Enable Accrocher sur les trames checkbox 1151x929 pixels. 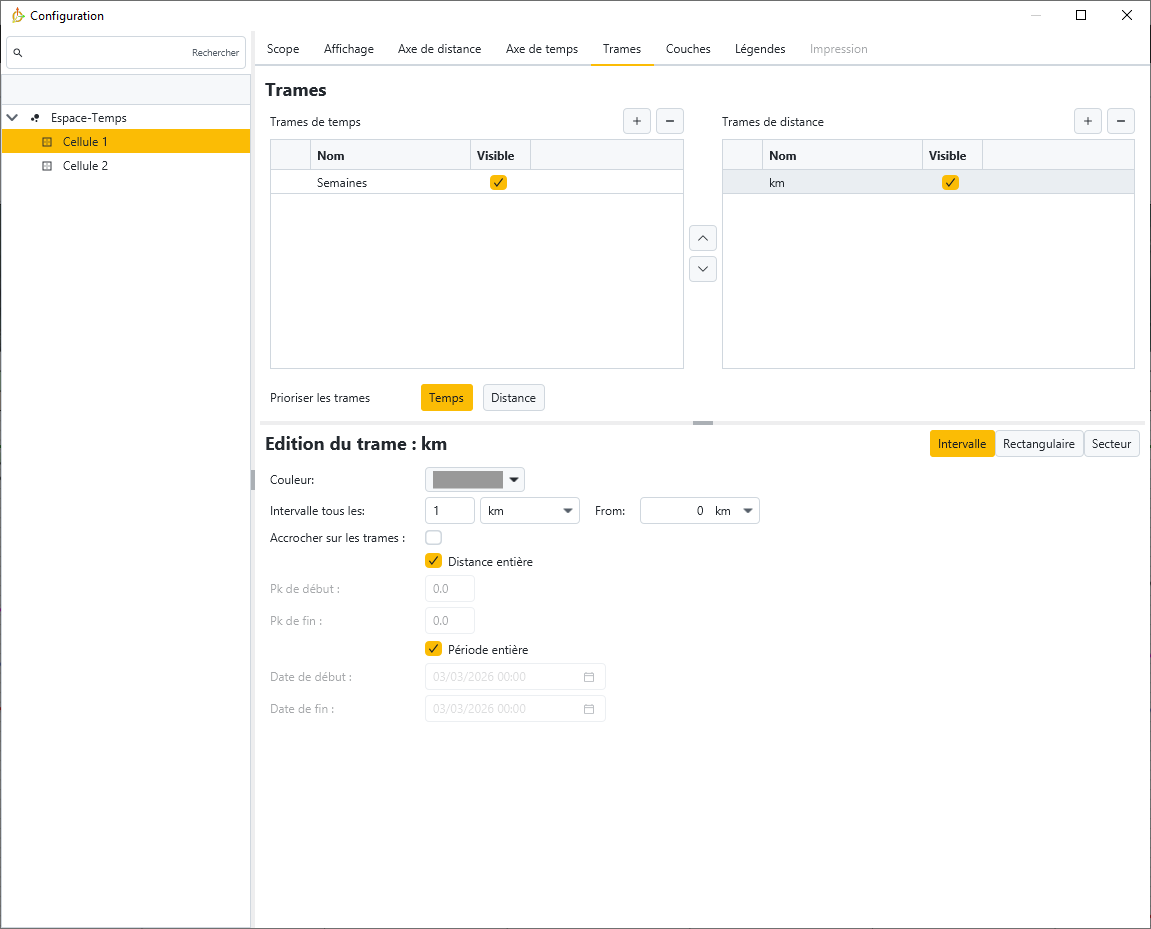pos(434,538)
